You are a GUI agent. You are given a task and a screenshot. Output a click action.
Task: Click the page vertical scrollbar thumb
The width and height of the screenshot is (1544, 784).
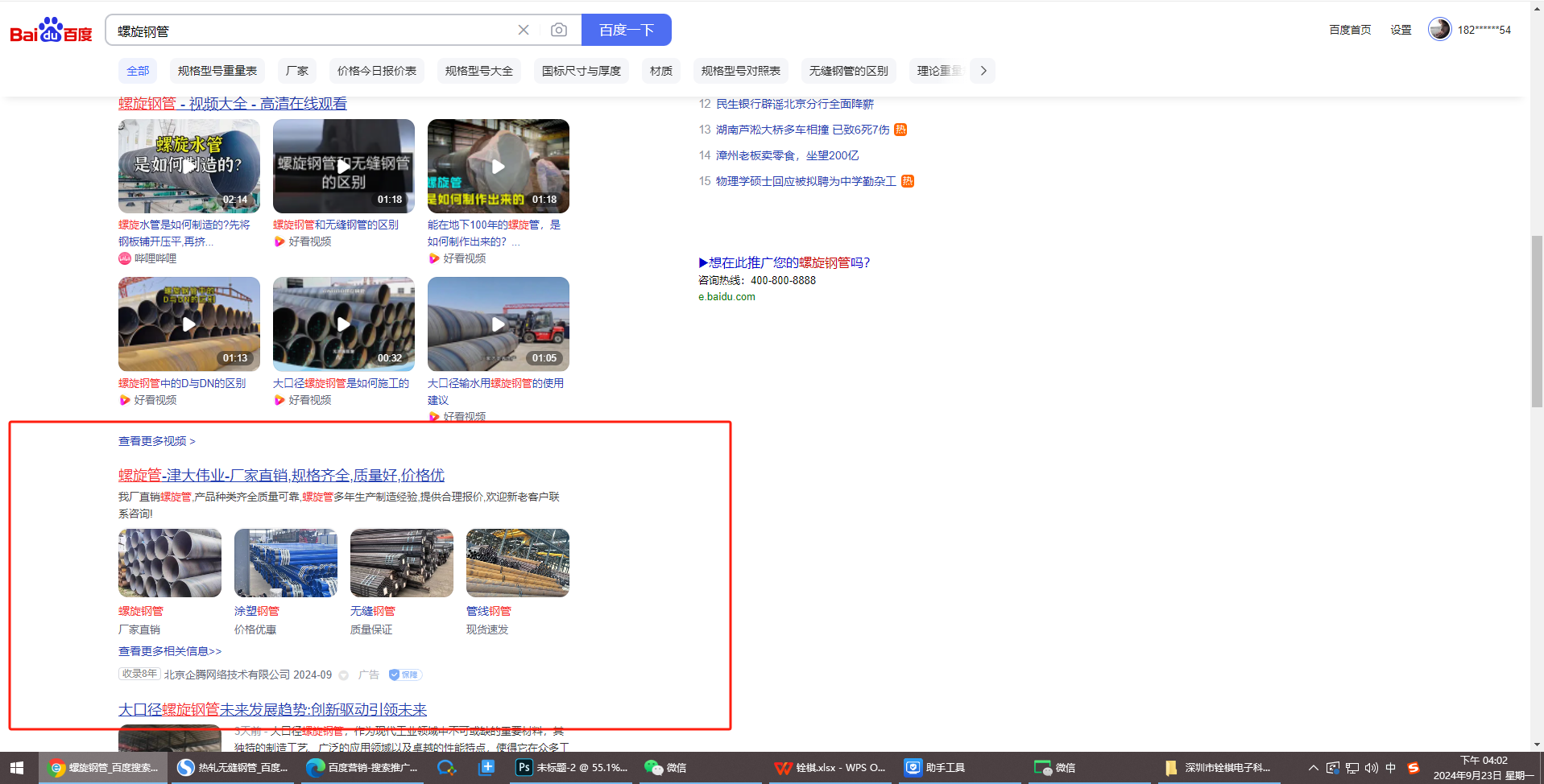1537,322
